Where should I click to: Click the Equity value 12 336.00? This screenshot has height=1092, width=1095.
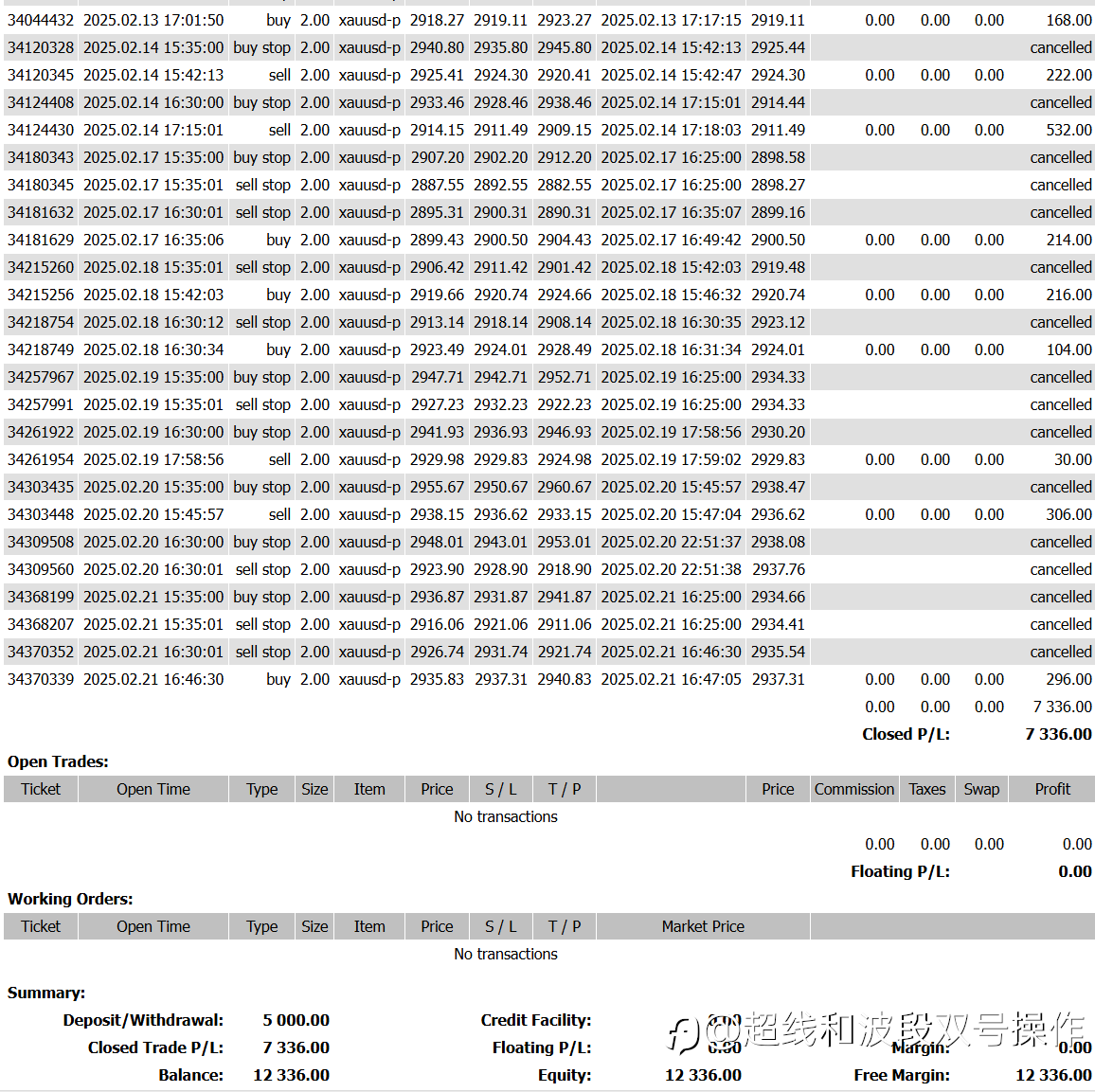[703, 1075]
